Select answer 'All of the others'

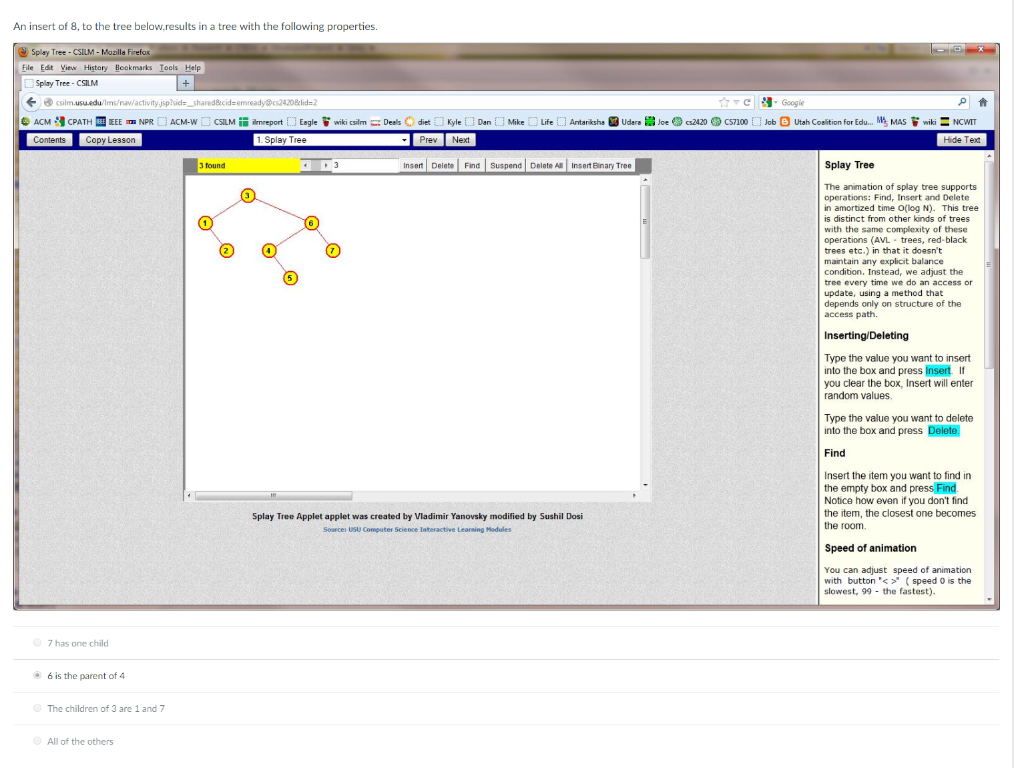tap(37, 741)
